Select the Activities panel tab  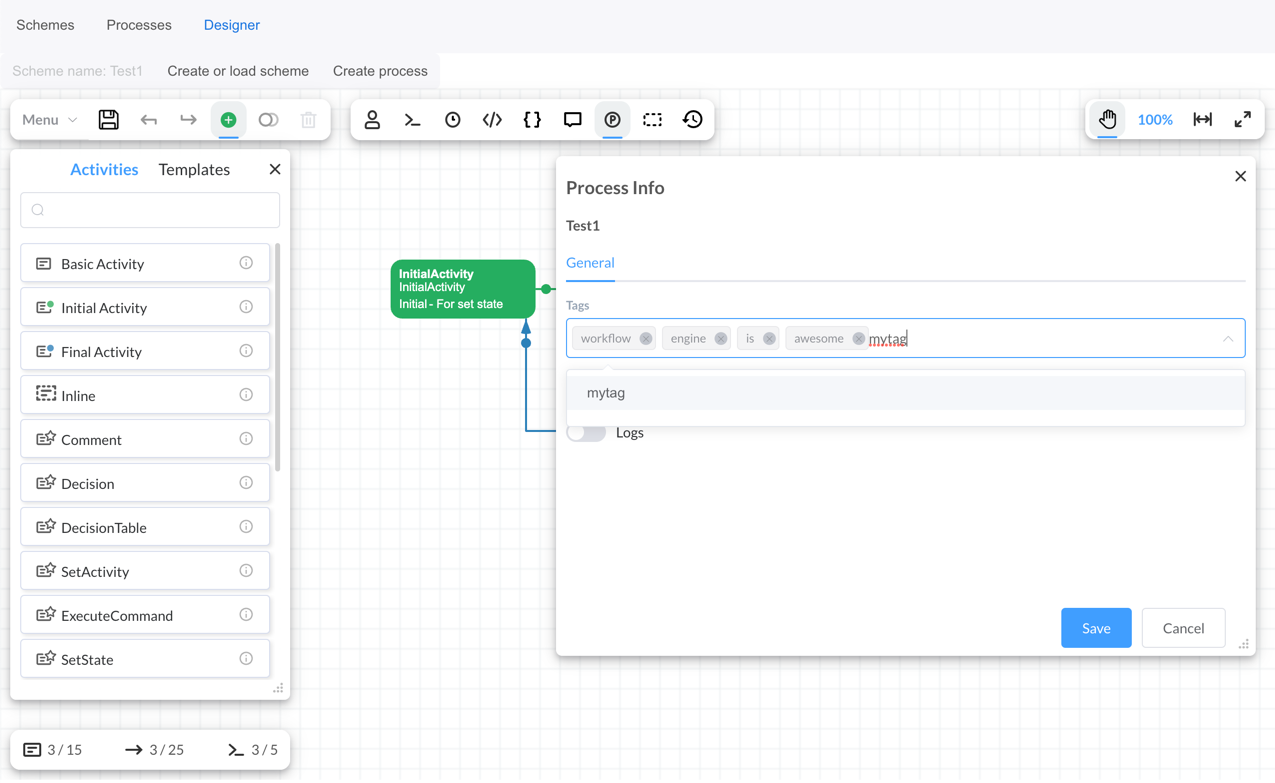(x=104, y=170)
